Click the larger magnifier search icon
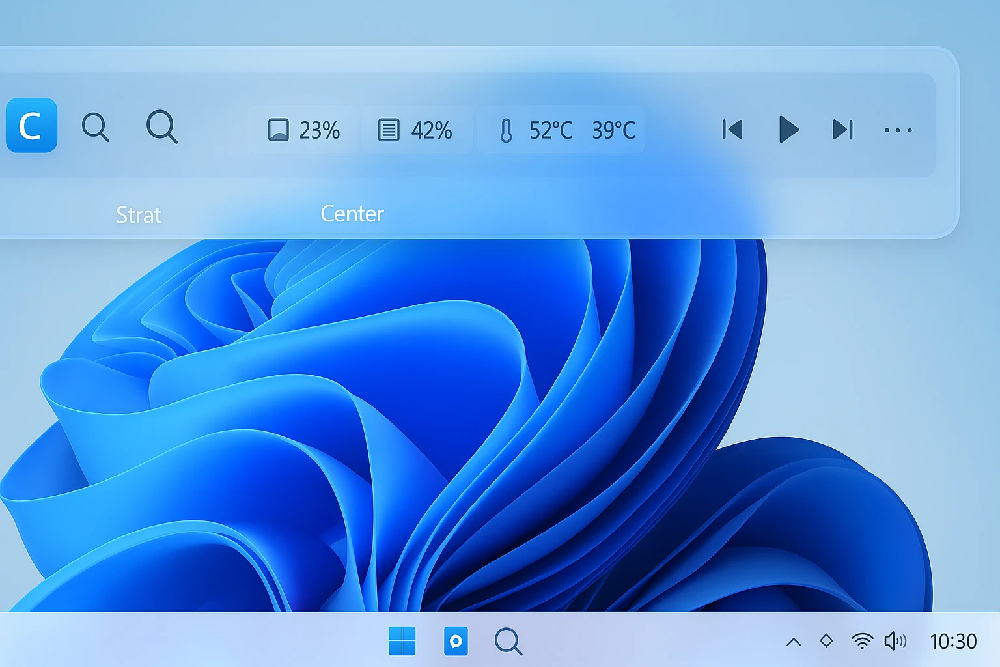 pyautogui.click(x=162, y=126)
